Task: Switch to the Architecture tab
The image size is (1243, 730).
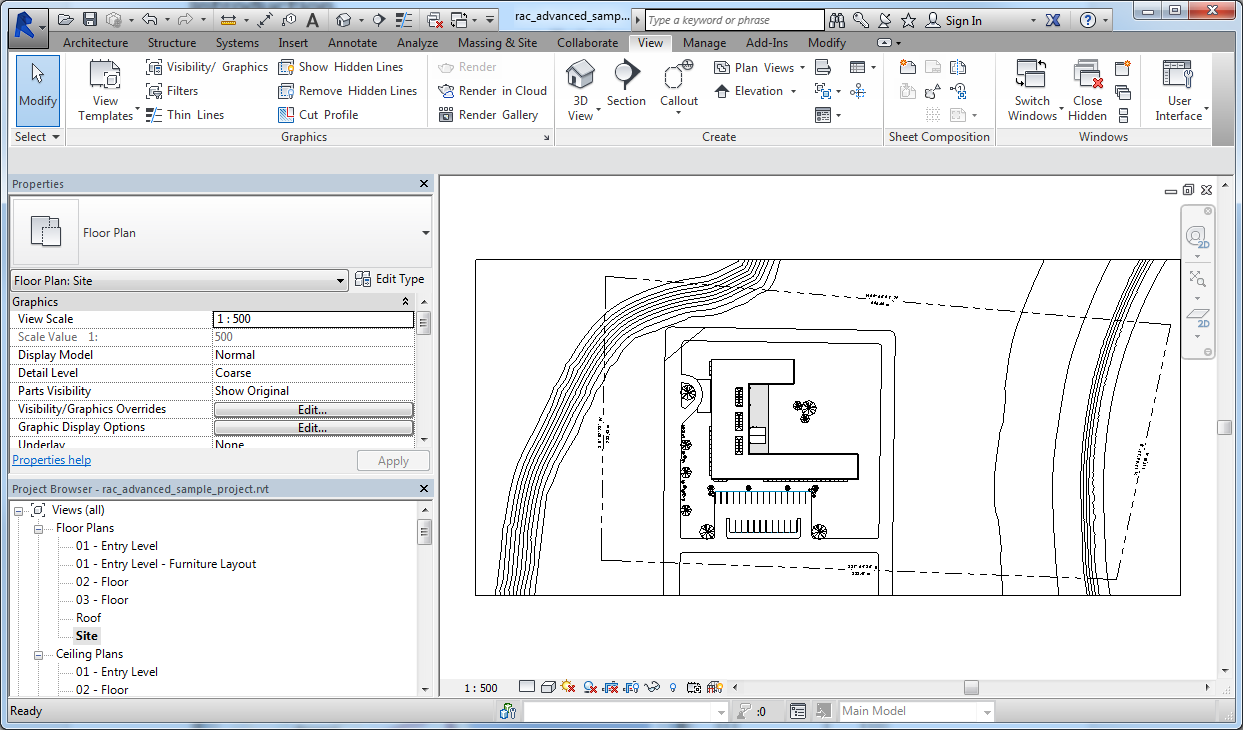Action: [x=96, y=43]
